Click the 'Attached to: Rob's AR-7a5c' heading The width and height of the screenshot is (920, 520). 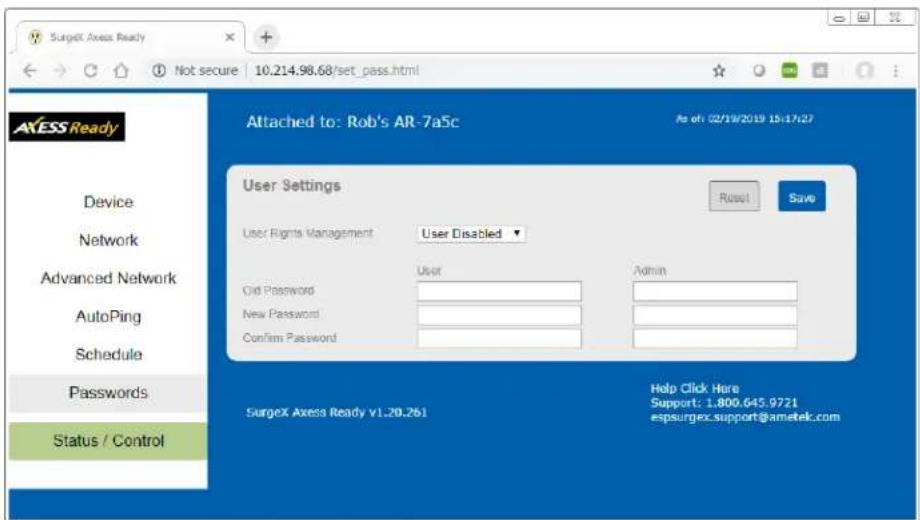click(x=353, y=122)
